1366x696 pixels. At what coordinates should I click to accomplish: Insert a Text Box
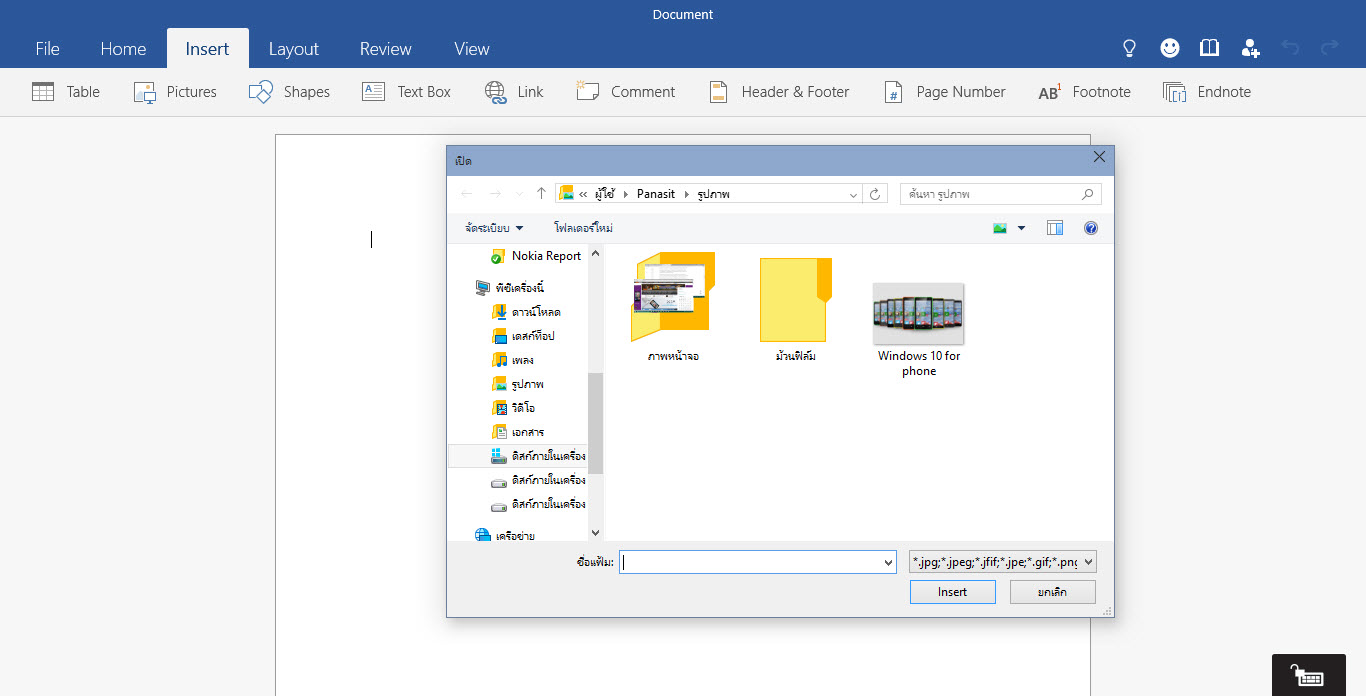373,92
